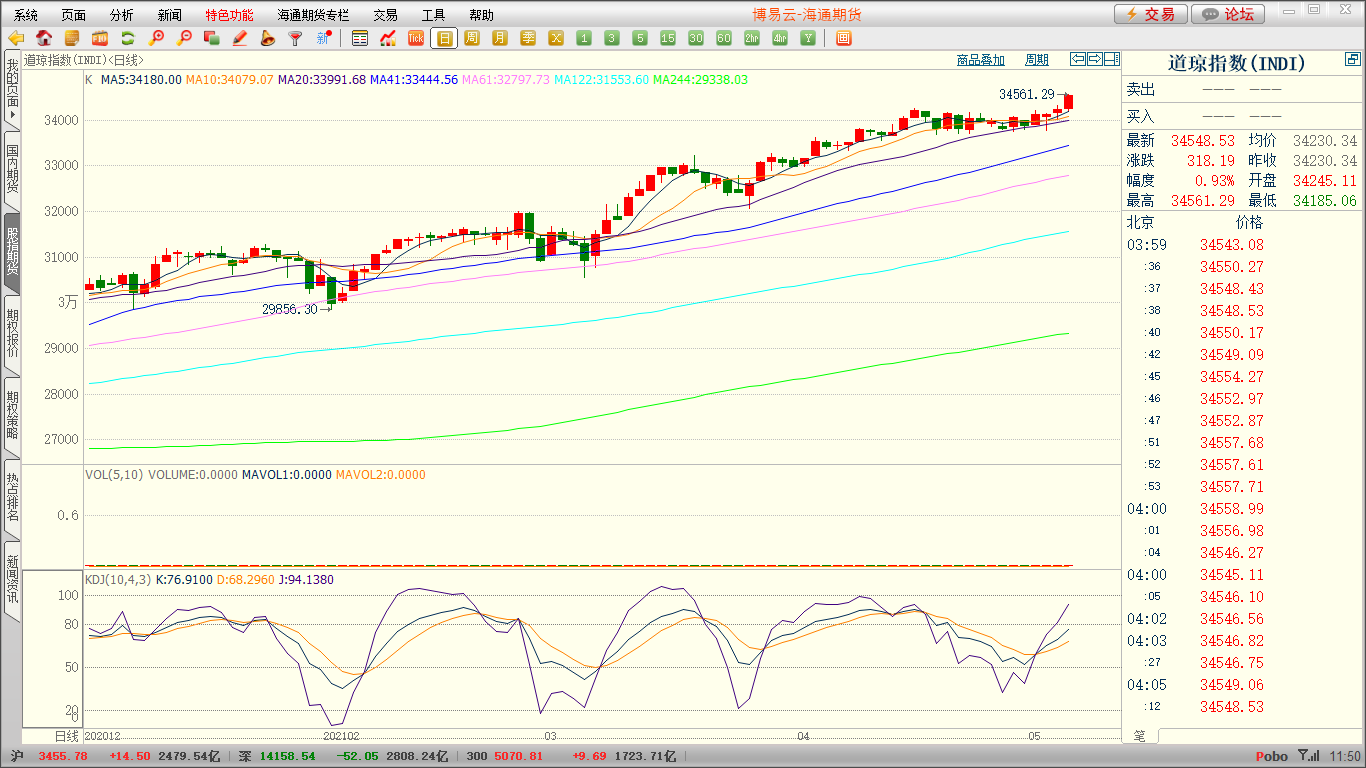The image size is (1366, 768).
Task: Click the gold X period icon
Action: [x=556, y=38]
